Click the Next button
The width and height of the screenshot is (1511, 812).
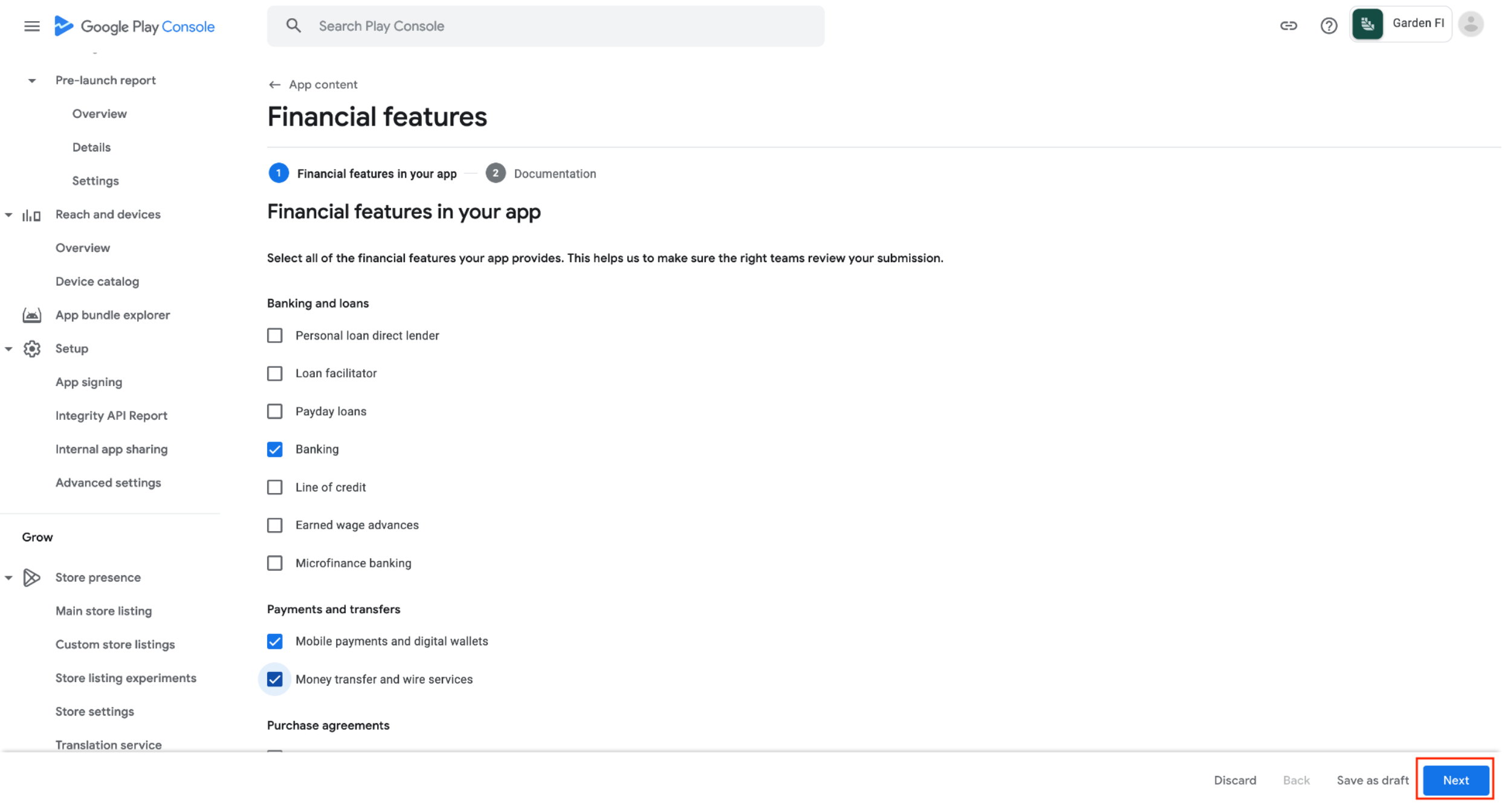tap(1455, 780)
